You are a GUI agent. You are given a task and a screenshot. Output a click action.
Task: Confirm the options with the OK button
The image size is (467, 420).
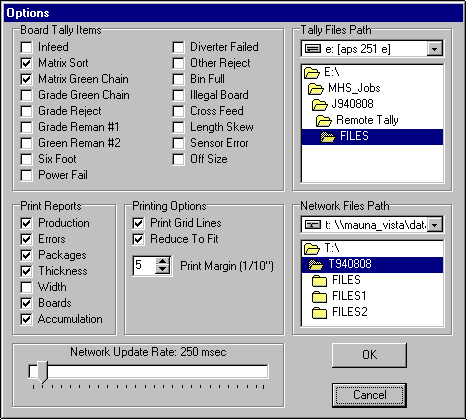[x=369, y=355]
